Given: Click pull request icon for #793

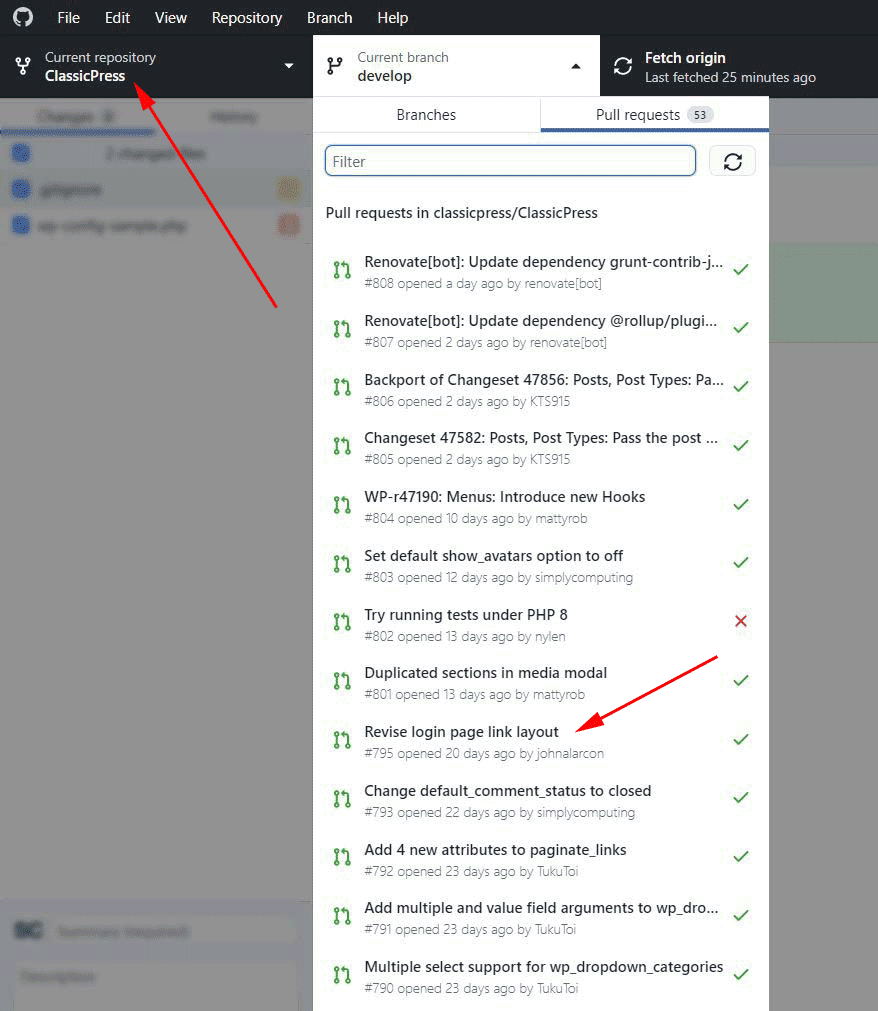Looking at the screenshot, I should (342, 799).
